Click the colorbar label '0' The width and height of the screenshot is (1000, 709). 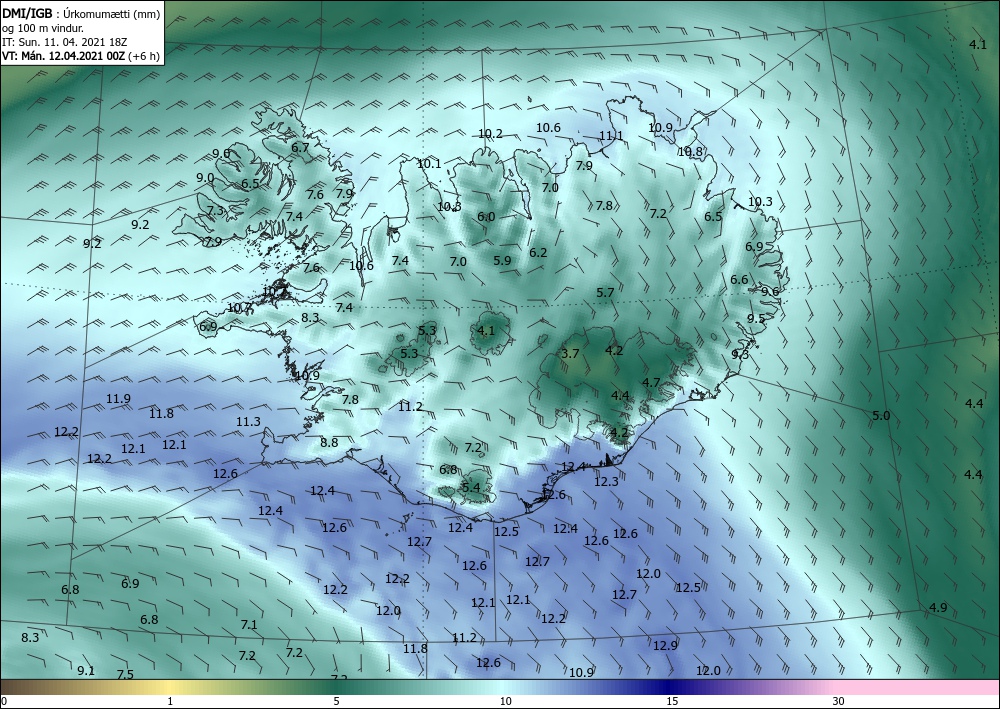(4, 701)
